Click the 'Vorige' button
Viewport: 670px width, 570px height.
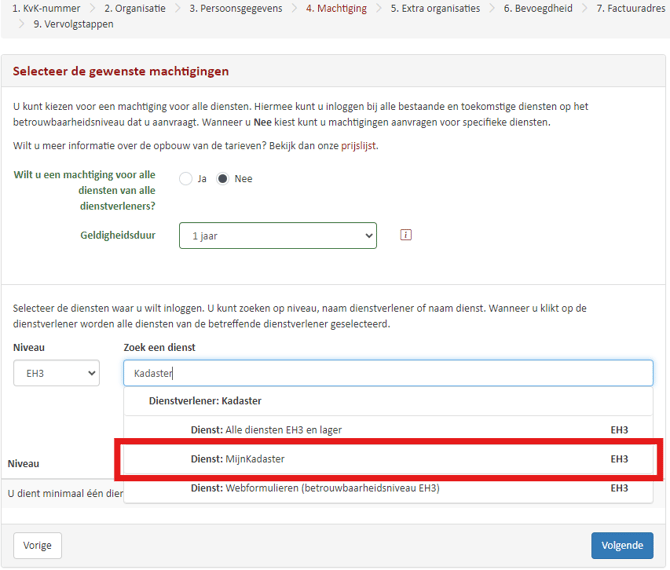tap(37, 545)
